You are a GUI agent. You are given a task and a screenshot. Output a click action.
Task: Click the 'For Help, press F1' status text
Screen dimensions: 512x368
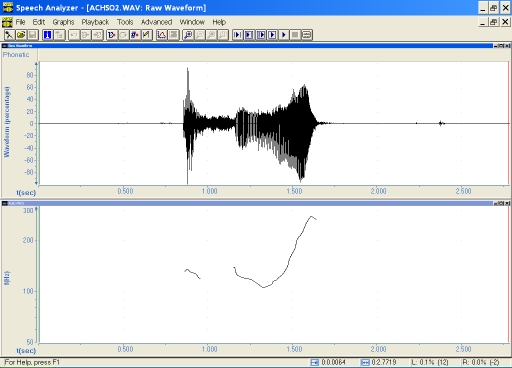click(32, 362)
